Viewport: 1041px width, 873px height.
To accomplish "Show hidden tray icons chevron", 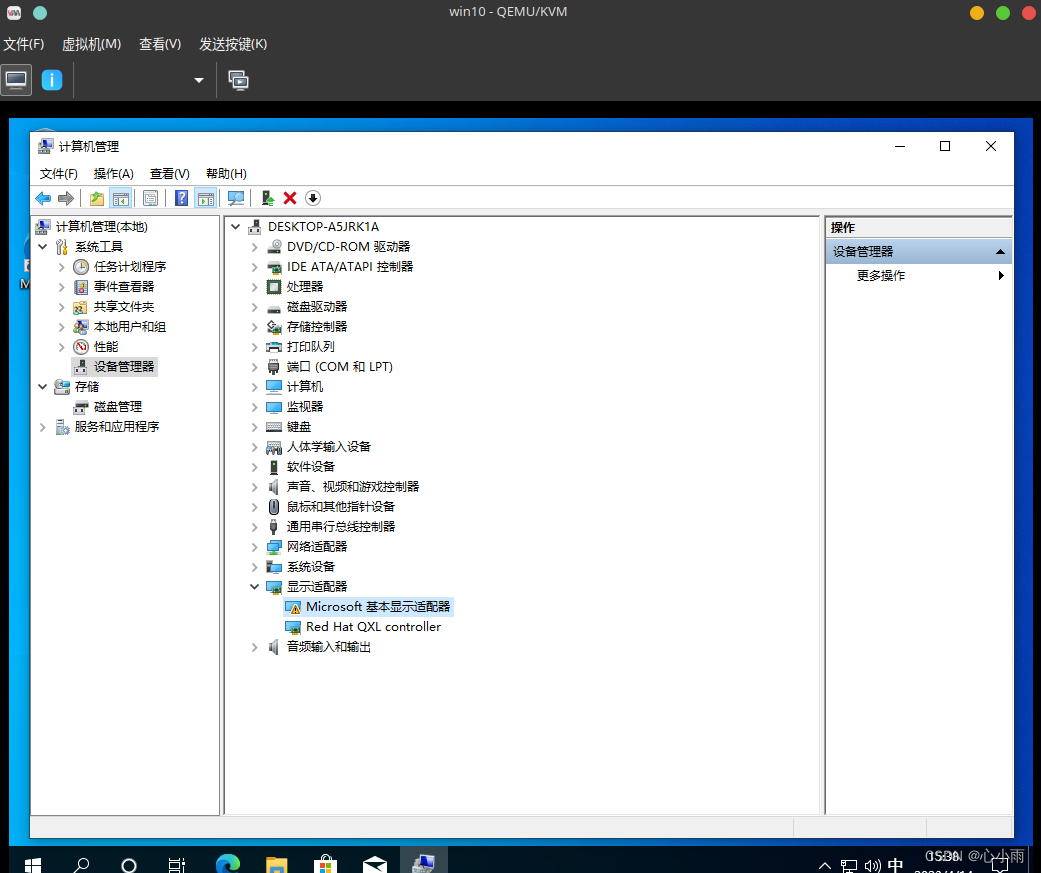I will [825, 866].
